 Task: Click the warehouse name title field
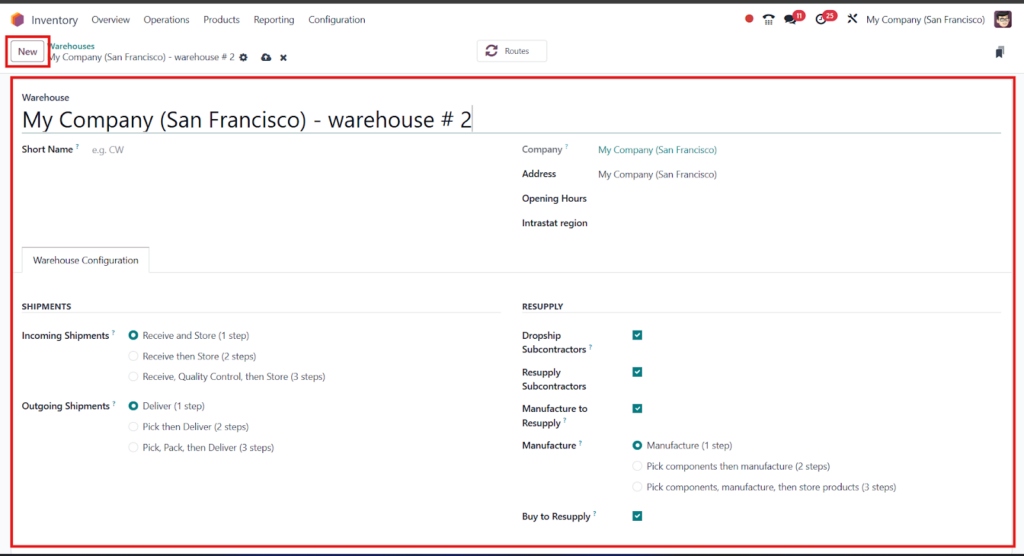point(511,120)
